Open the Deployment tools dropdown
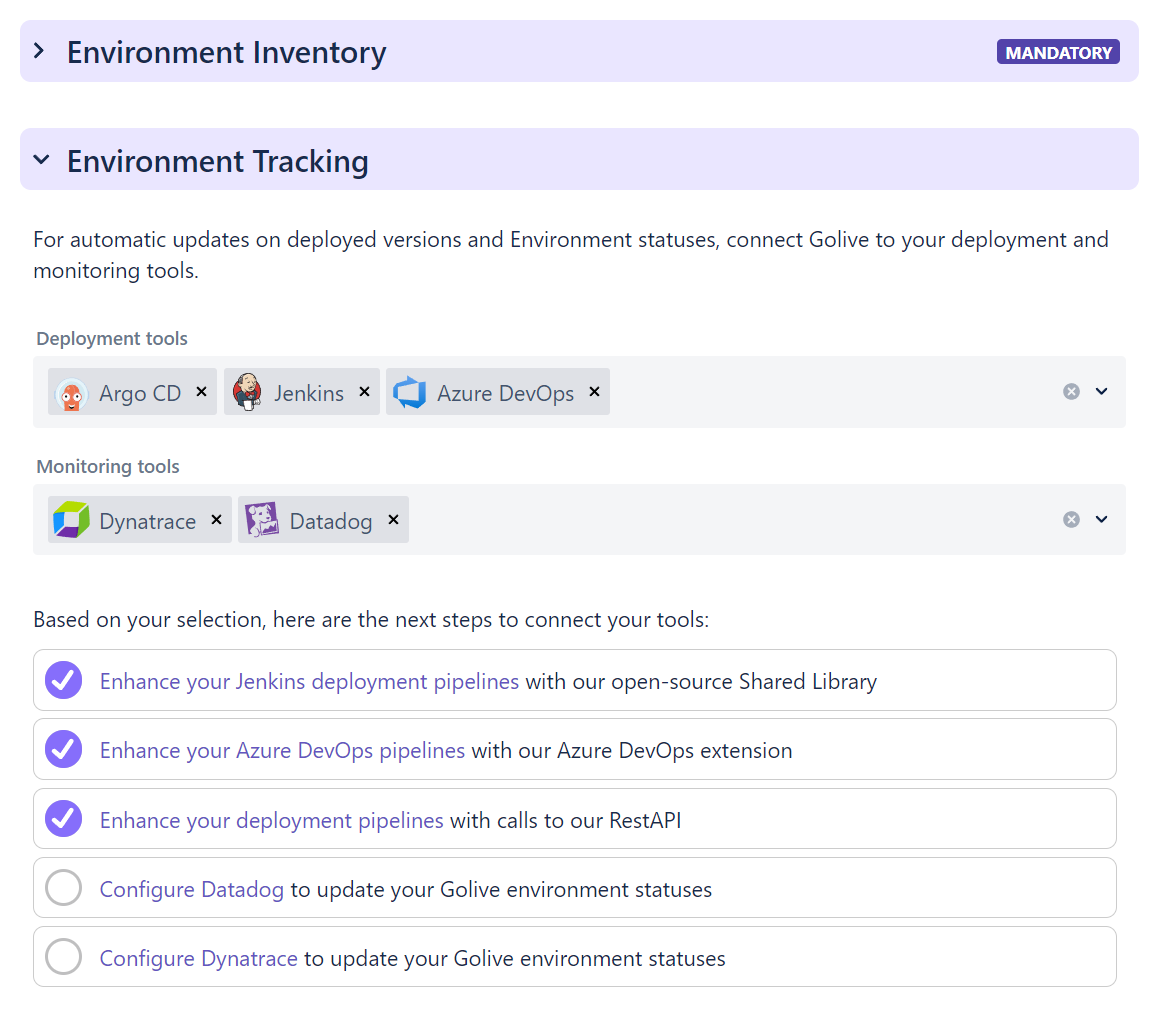The height and width of the screenshot is (1010, 1160). [x=1102, y=392]
